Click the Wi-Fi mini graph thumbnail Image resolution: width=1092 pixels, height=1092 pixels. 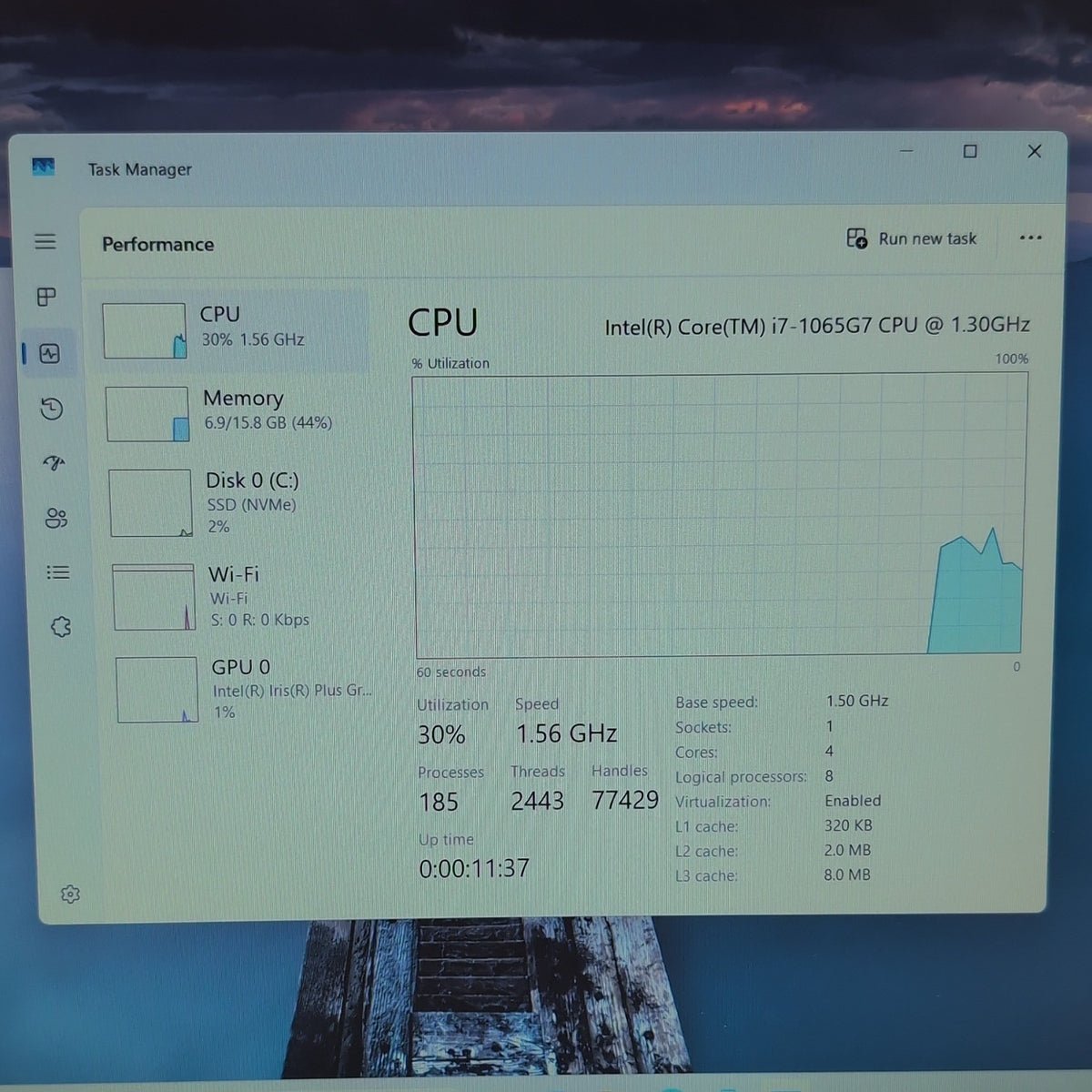(154, 597)
